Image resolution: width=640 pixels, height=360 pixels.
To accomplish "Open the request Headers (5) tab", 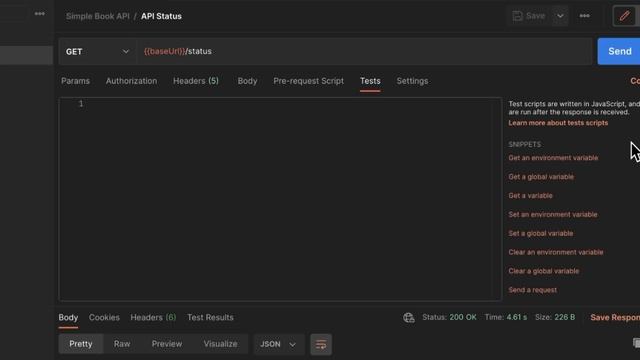I will coord(196,81).
